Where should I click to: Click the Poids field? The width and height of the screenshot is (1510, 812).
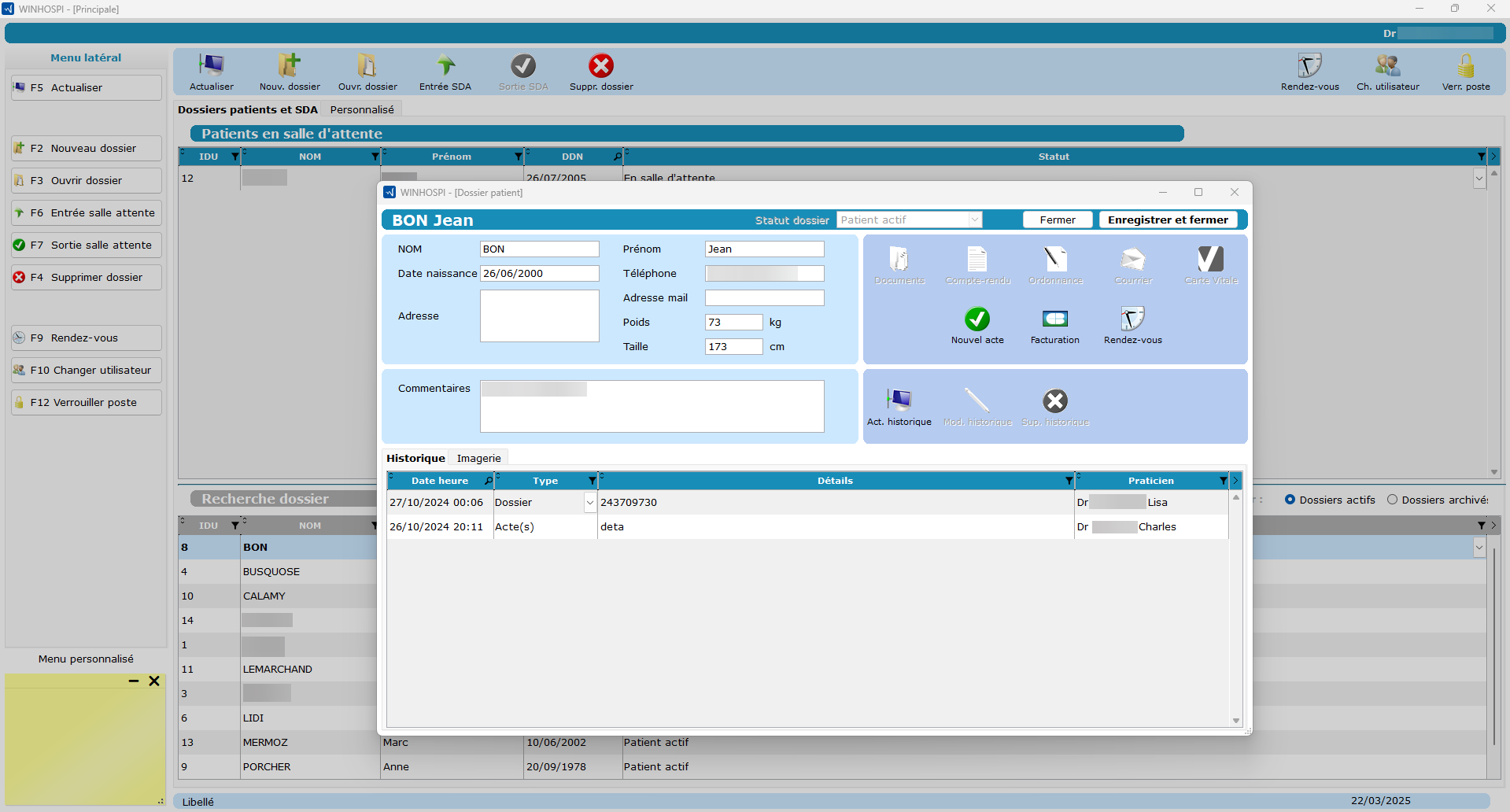point(733,322)
